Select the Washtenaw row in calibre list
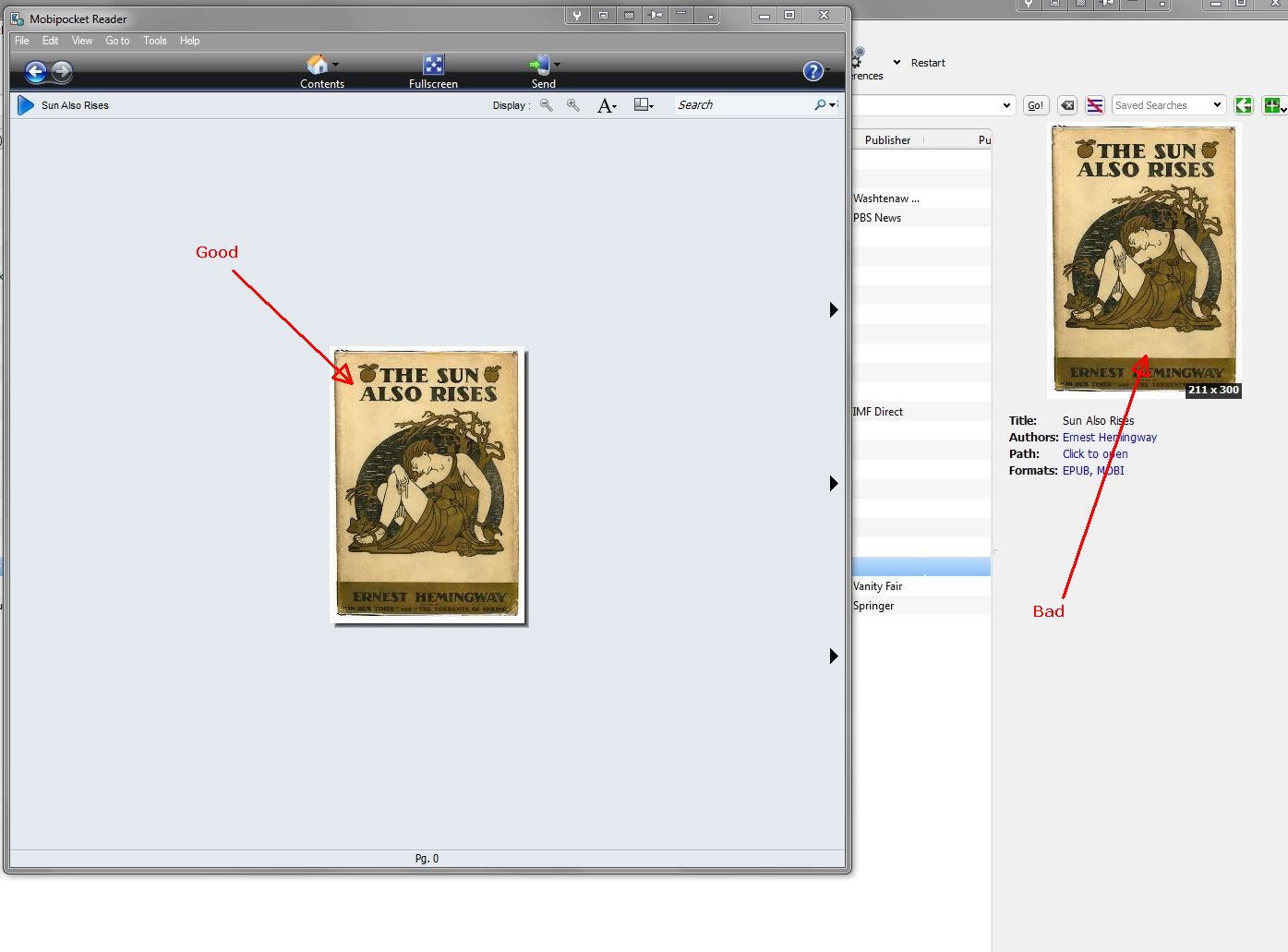 pyautogui.click(x=921, y=199)
